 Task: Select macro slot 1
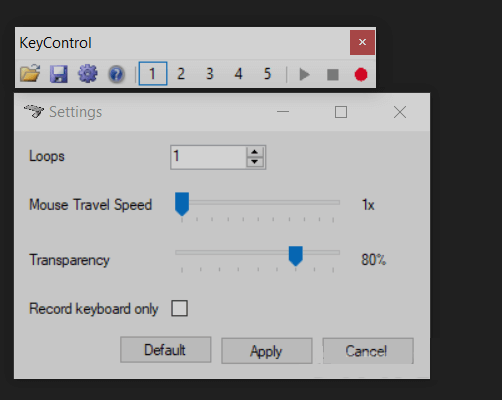pos(153,73)
